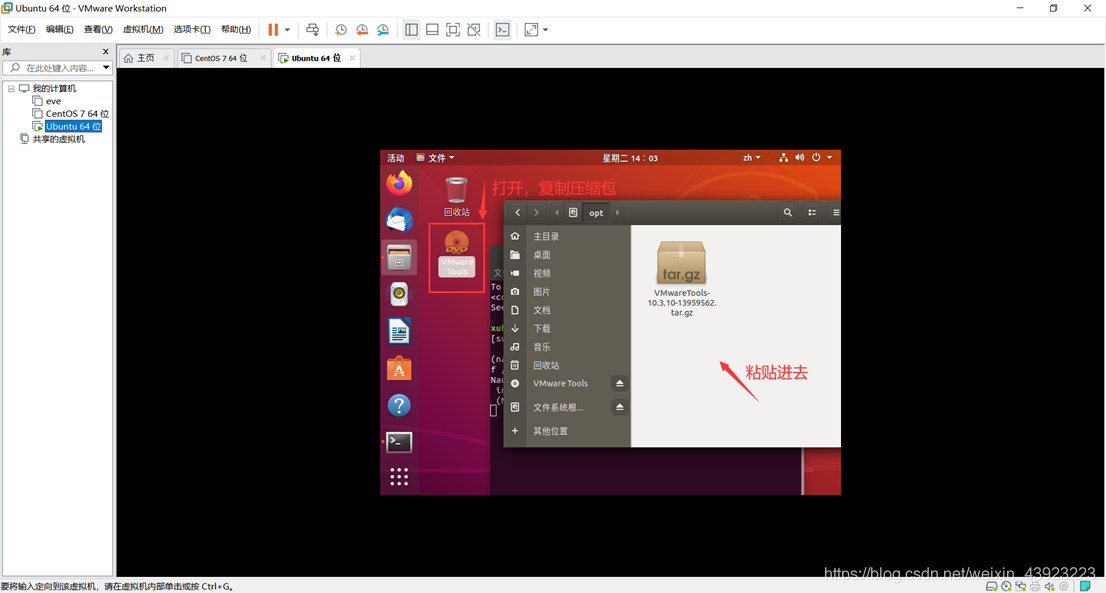Click the stretch guest display icon
The height and width of the screenshot is (593, 1106).
coord(531,30)
